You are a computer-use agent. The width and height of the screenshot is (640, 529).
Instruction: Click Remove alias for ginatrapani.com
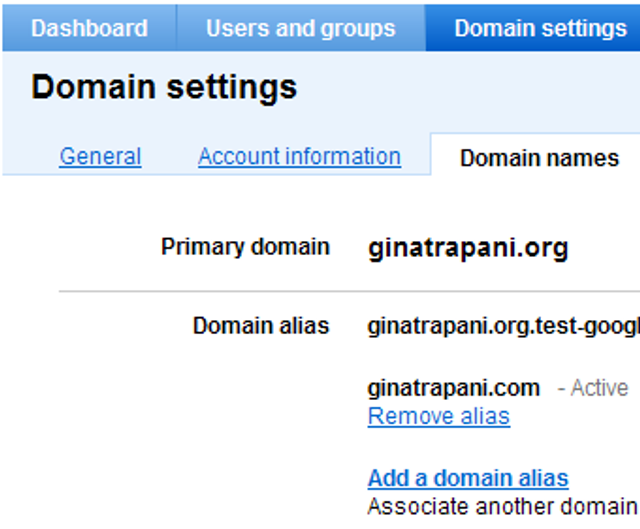(x=439, y=416)
